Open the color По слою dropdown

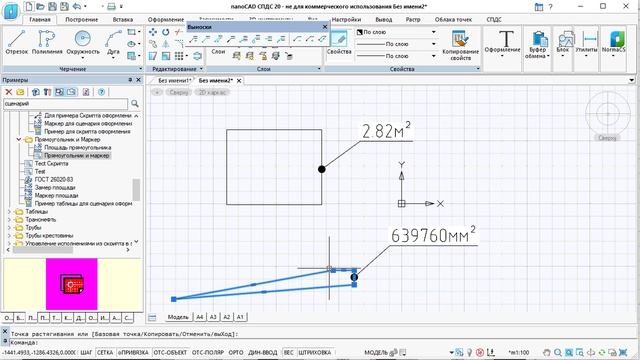coord(433,32)
